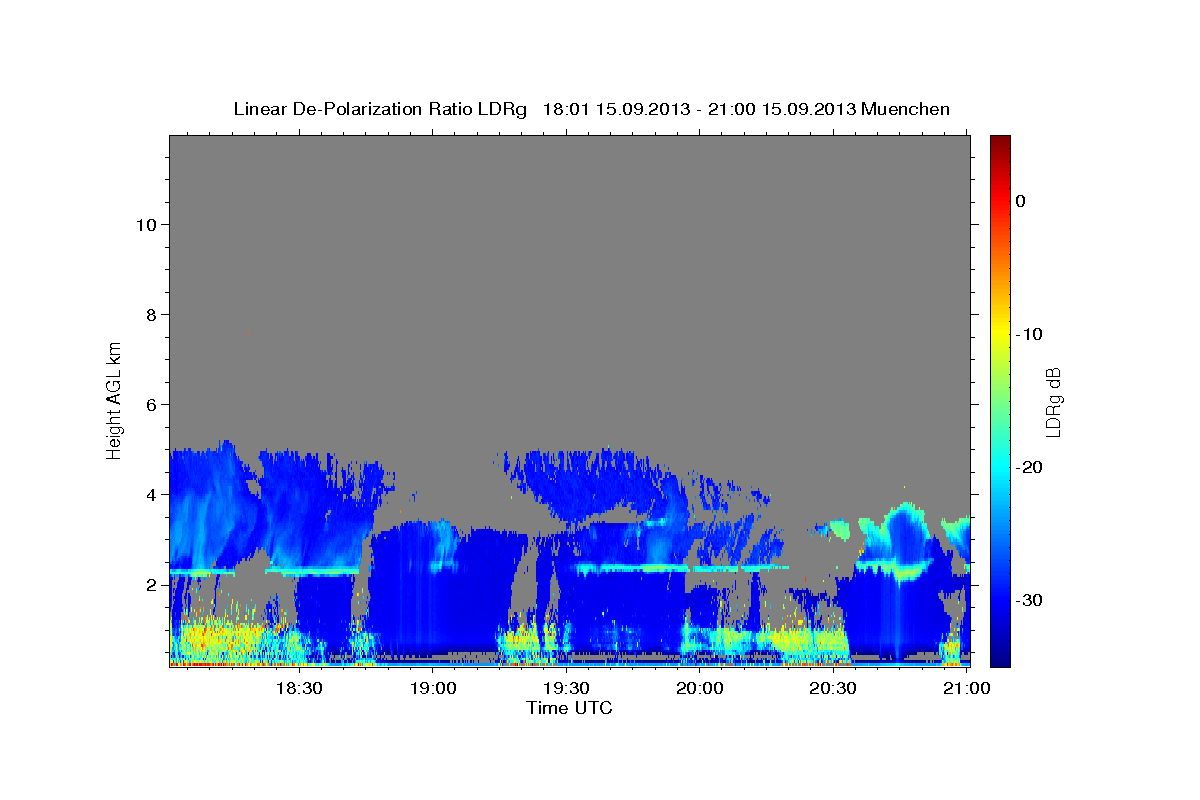Screen dimensions: 1200x800
Task: Select the colorbar label -10
Action: 1029,334
